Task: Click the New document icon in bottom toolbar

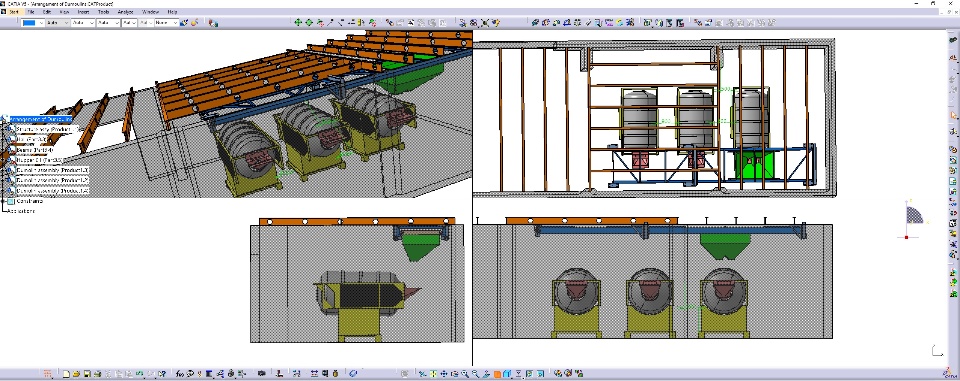Action: pyautogui.click(x=67, y=373)
